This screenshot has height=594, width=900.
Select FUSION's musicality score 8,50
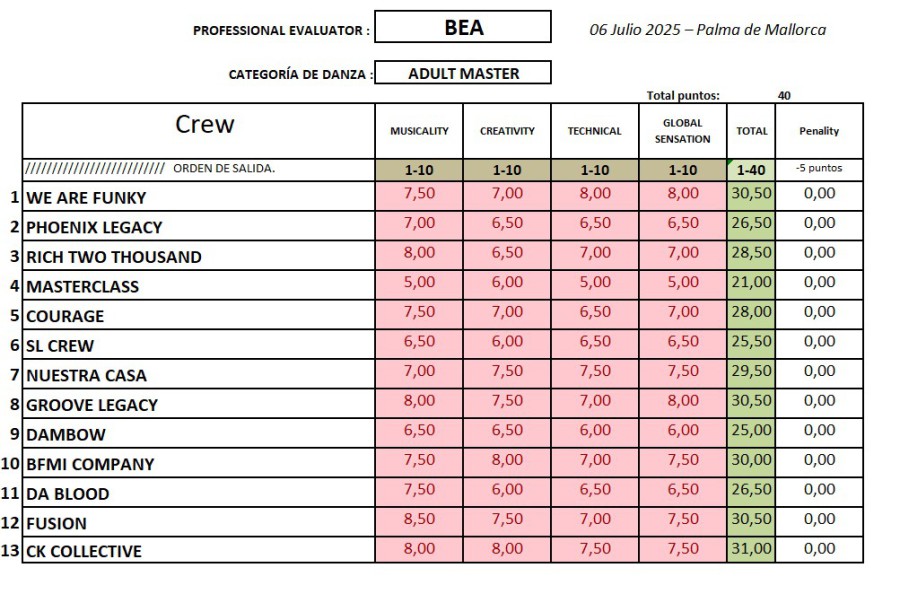pyautogui.click(x=419, y=519)
